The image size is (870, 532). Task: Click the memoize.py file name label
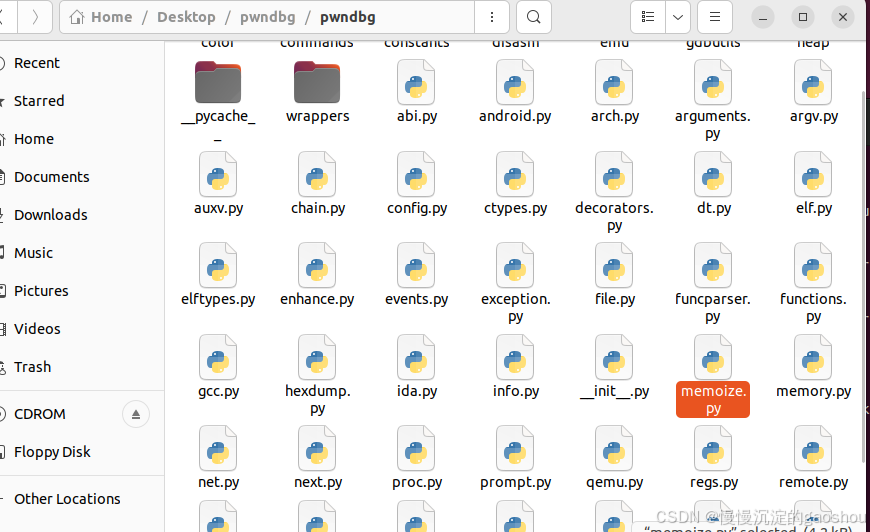click(713, 399)
